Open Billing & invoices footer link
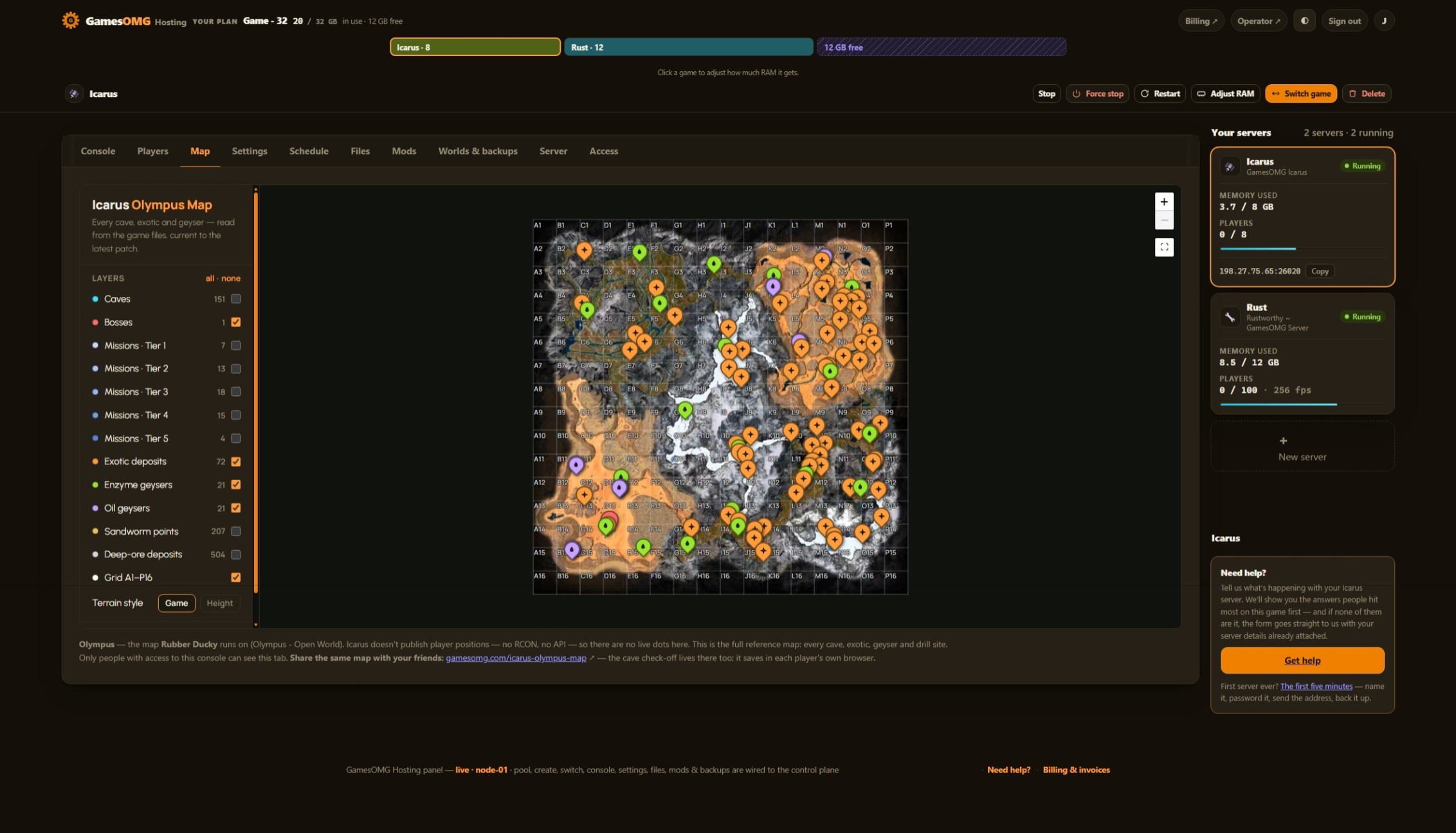 click(x=1076, y=770)
